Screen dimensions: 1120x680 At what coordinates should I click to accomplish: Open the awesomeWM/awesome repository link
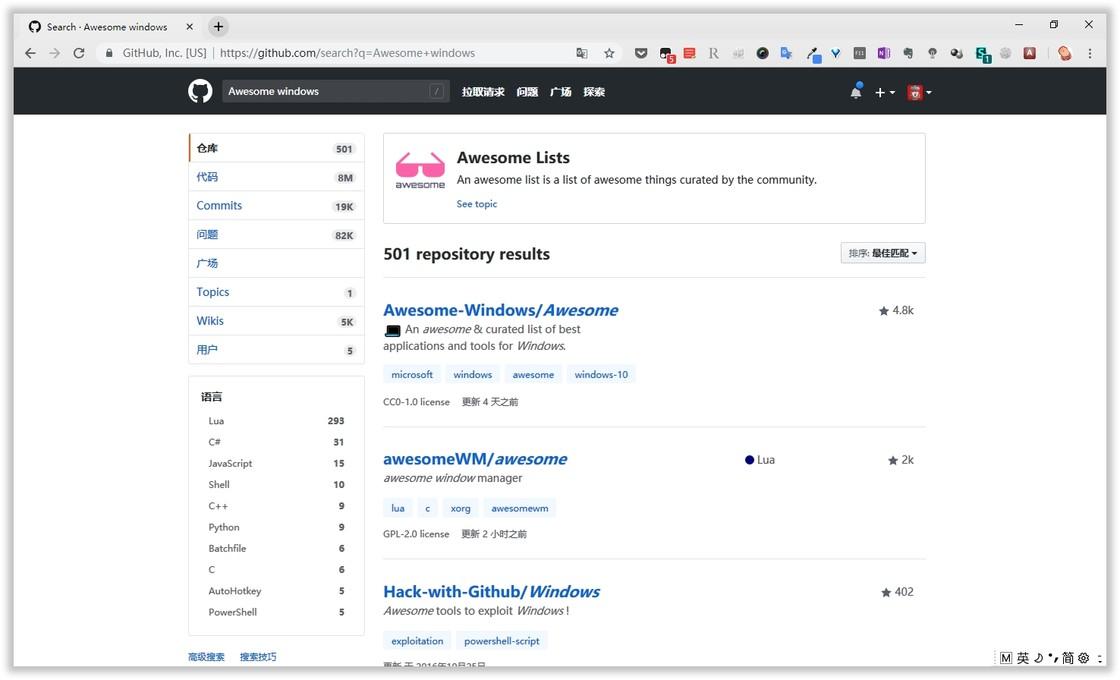[x=474, y=458]
